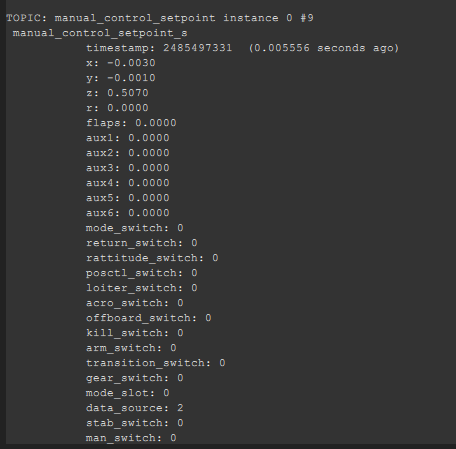The image size is (456, 449).
Task: Click the rattitude_switch field line
Action: click(x=152, y=258)
